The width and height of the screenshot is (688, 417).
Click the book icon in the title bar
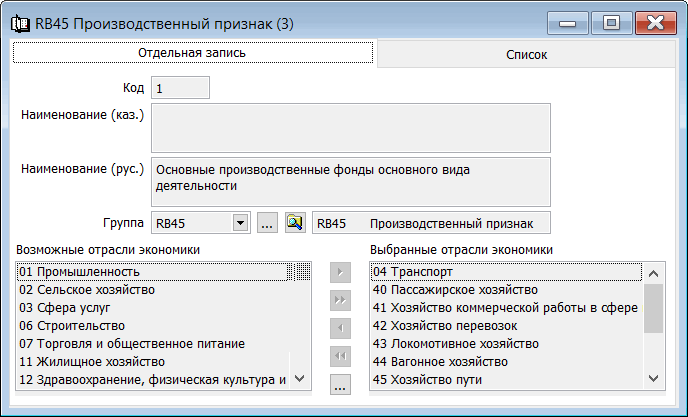[x=18, y=22]
